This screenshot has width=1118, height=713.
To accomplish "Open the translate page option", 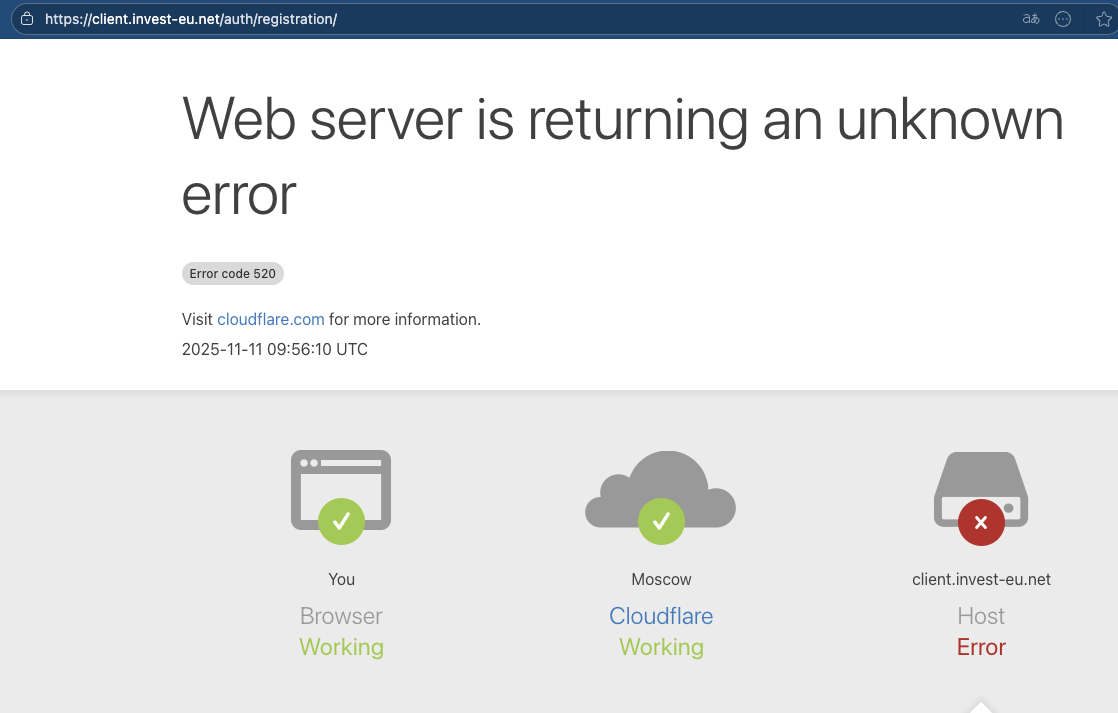I will click(x=1031, y=19).
